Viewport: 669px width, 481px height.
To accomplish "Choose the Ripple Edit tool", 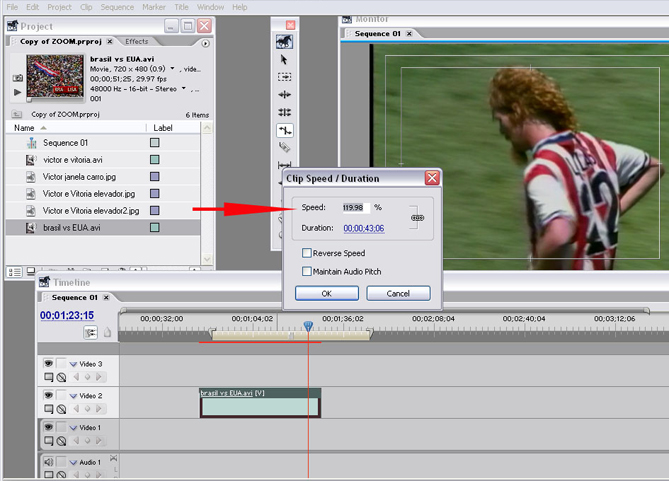I will [285, 95].
